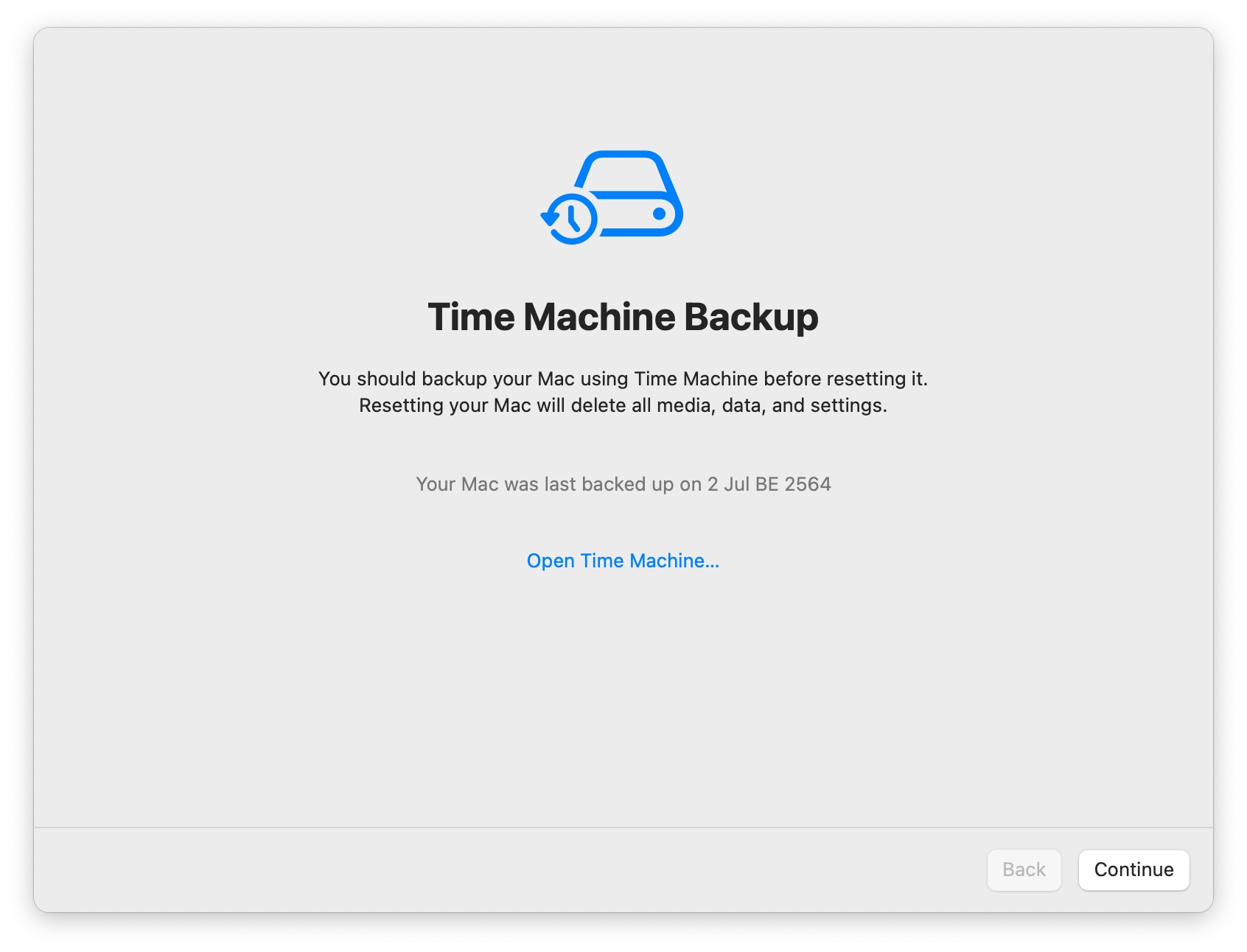This screenshot has width=1247, height=952.
Task: Open Time Machine via the blue link
Action: coord(622,561)
